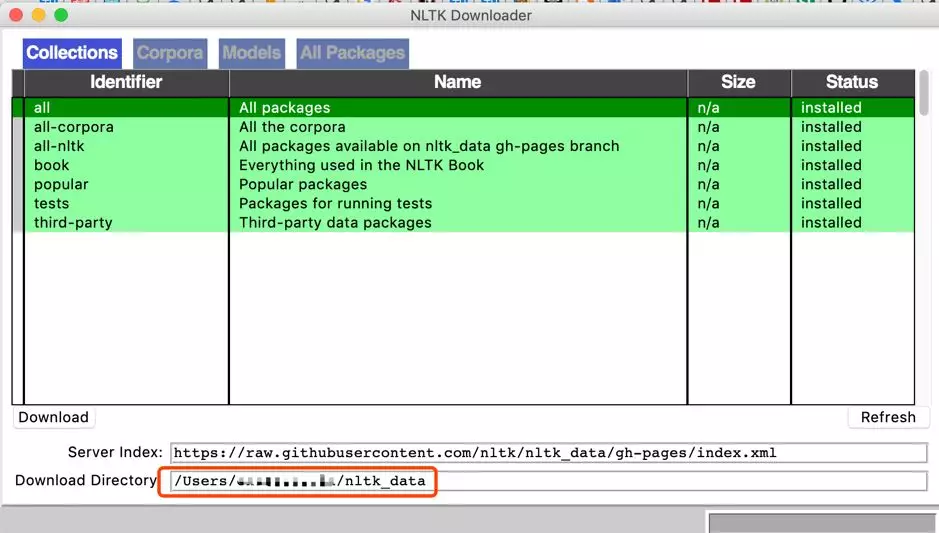Click the Status column header
Image resolution: width=939 pixels, height=533 pixels.
853,82
